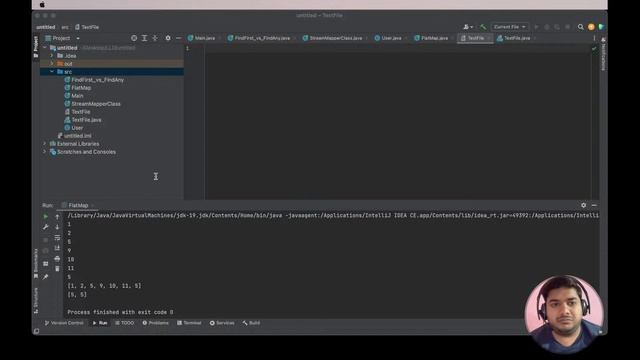The height and width of the screenshot is (360, 640).
Task: Open StreamMapperClass in project tree
Action: (92, 104)
